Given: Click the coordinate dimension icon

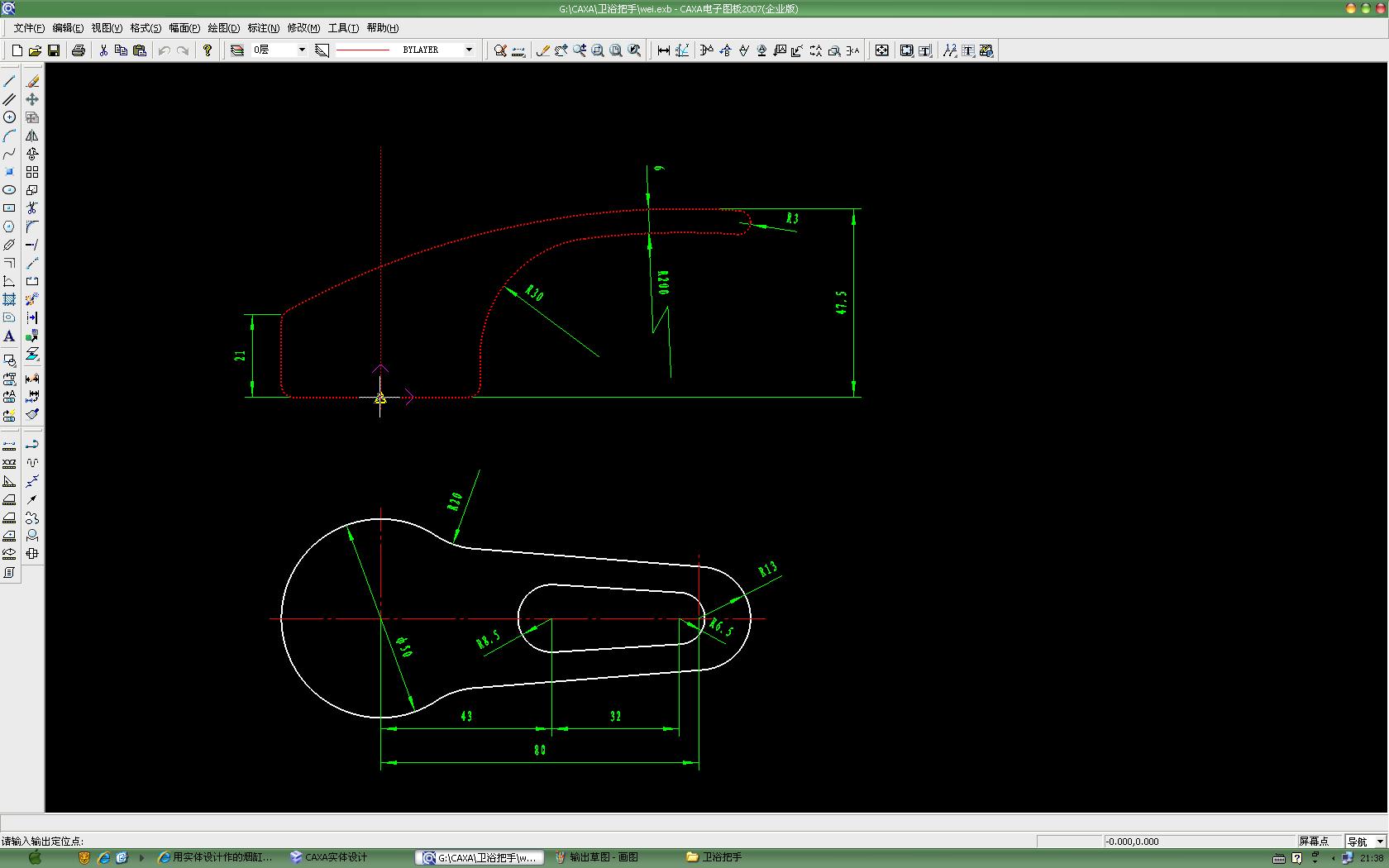Looking at the screenshot, I should coord(682,50).
